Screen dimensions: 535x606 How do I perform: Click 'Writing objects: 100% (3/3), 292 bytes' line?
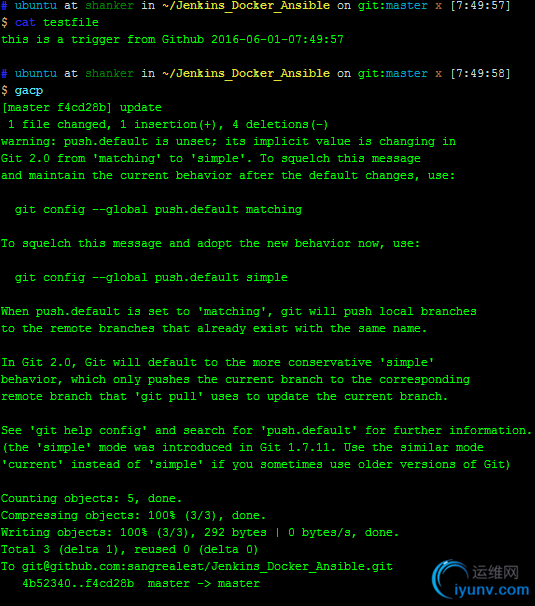(200, 533)
